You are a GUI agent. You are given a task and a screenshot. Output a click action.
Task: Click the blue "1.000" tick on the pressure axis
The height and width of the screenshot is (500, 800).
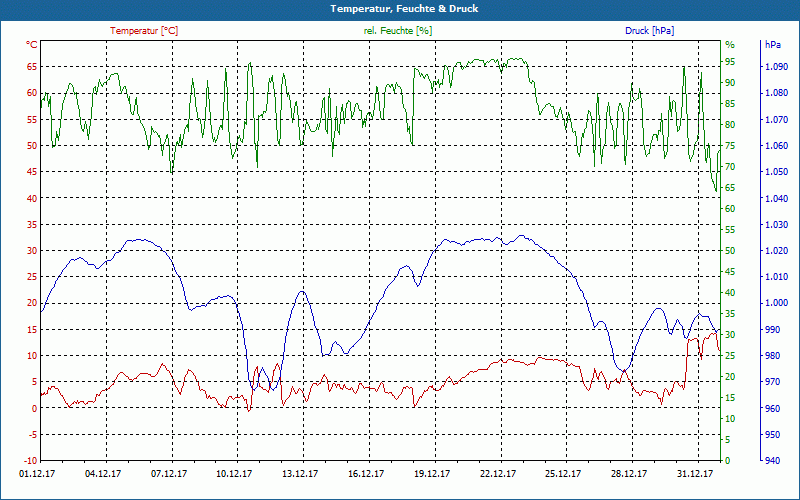(777, 303)
